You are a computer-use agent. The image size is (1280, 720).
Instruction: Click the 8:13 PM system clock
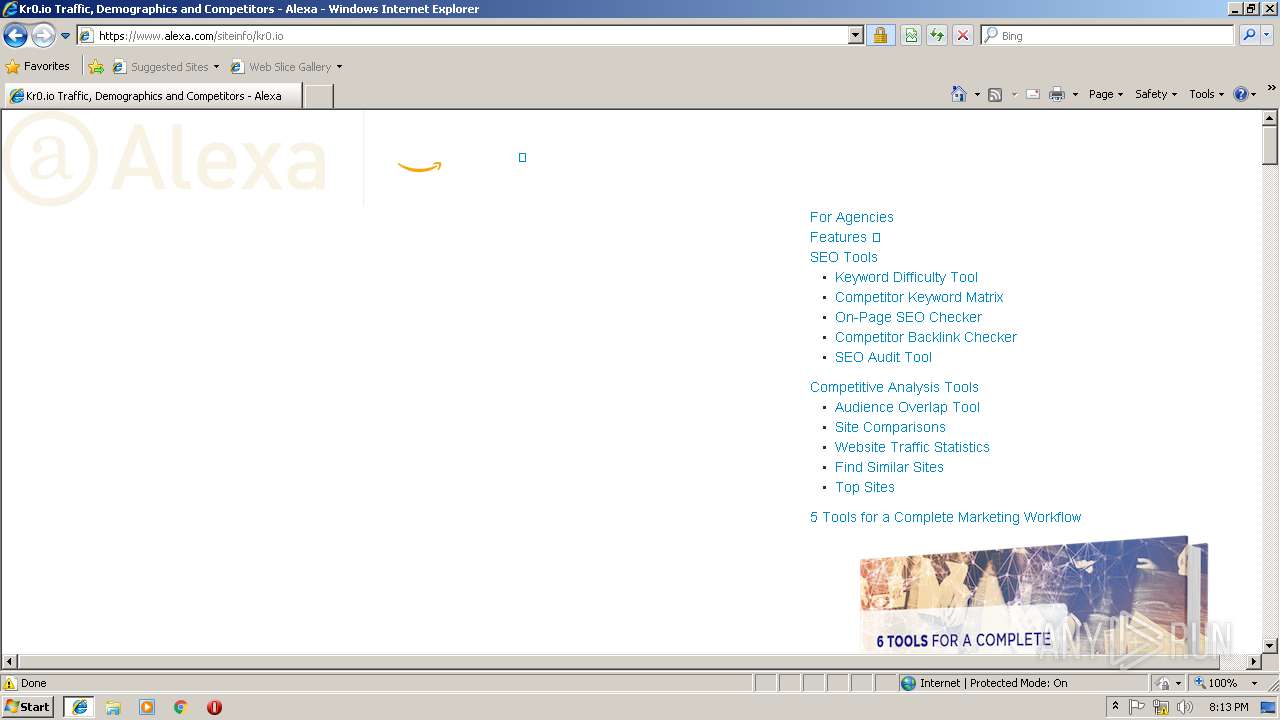click(x=1228, y=707)
